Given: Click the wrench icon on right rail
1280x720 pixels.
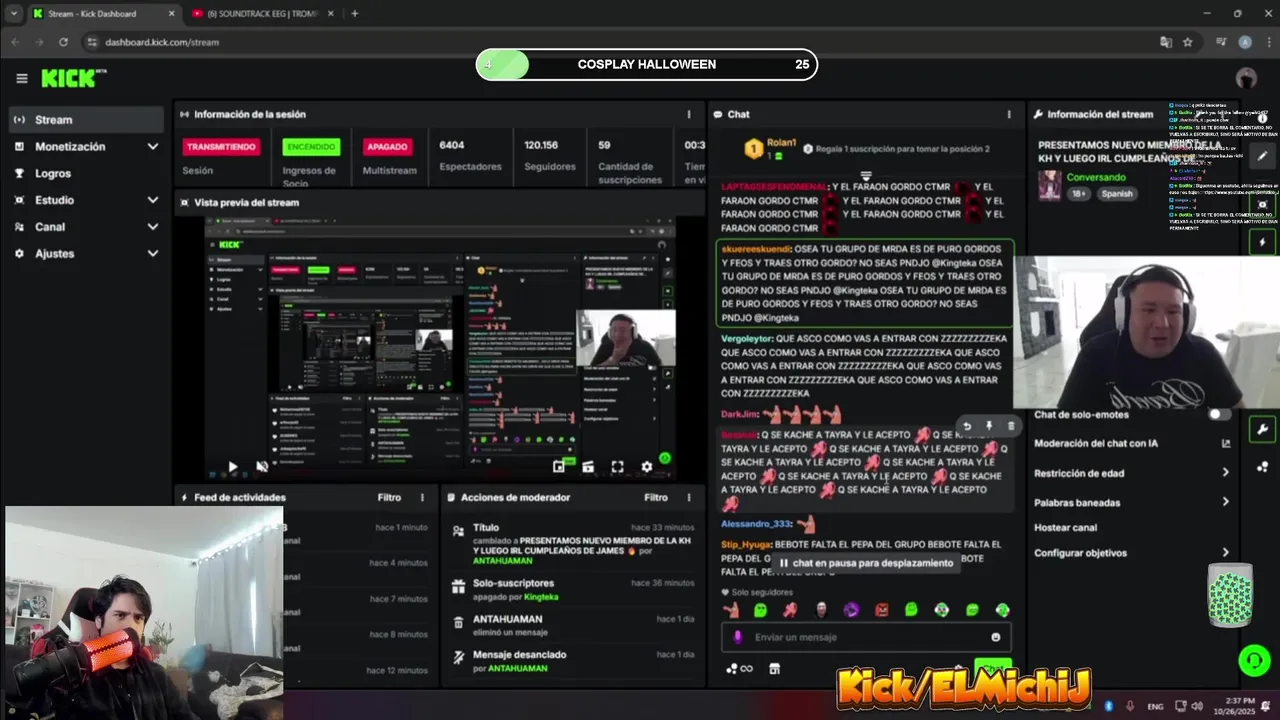Looking at the screenshot, I should coord(1262,430).
